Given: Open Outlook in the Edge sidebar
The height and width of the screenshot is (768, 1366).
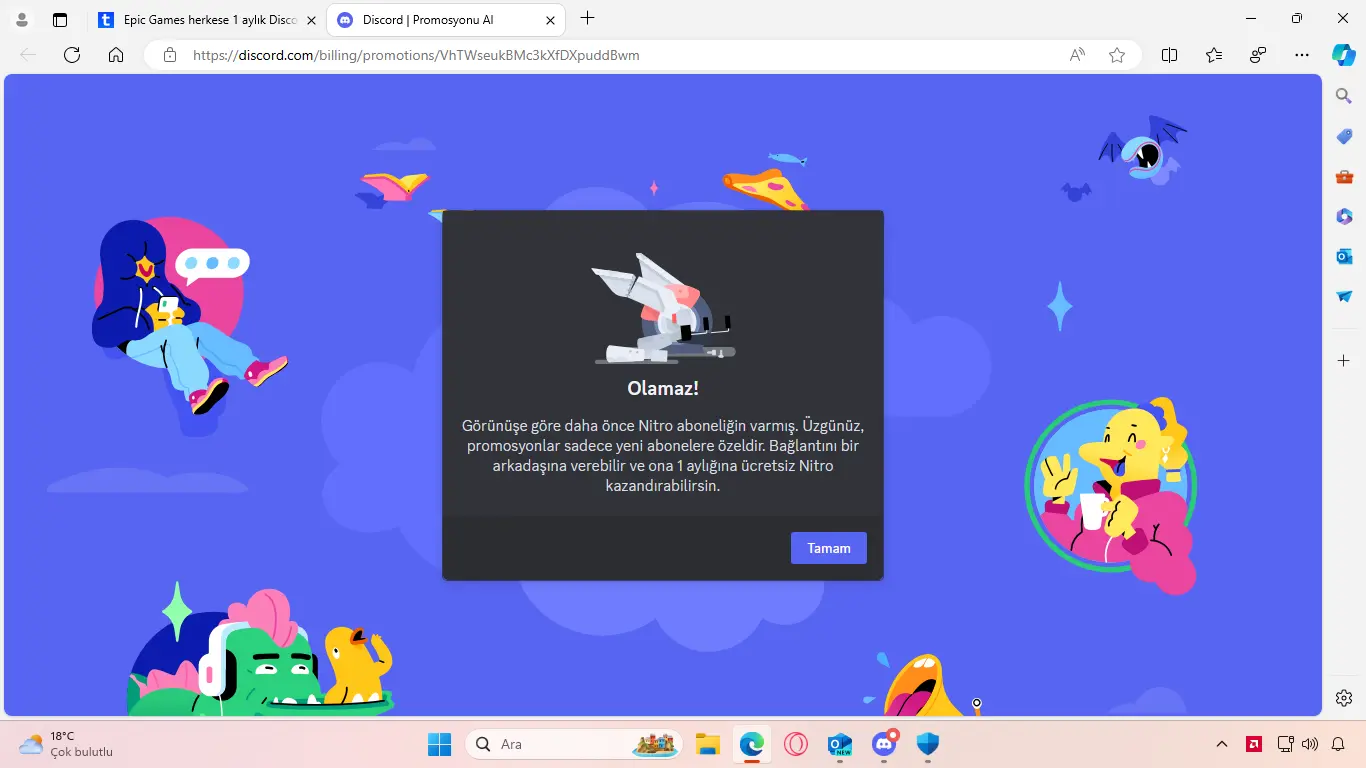Looking at the screenshot, I should pyautogui.click(x=1344, y=257).
